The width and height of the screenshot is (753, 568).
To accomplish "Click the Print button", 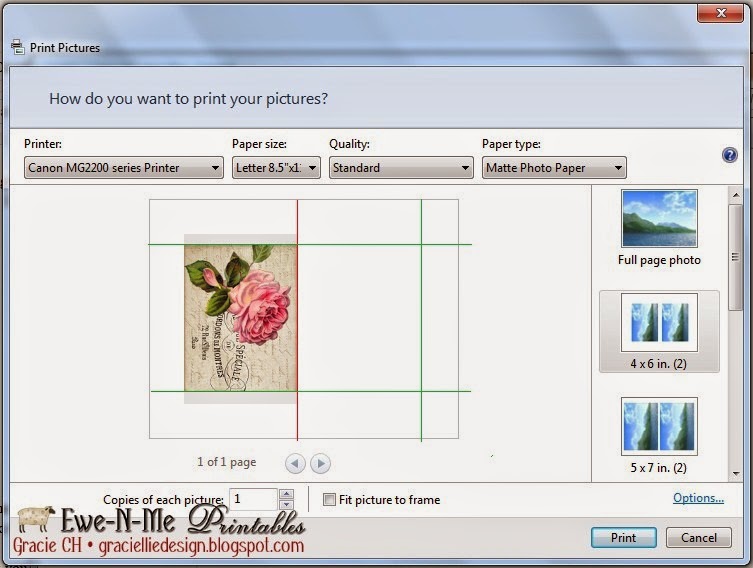I will (623, 537).
